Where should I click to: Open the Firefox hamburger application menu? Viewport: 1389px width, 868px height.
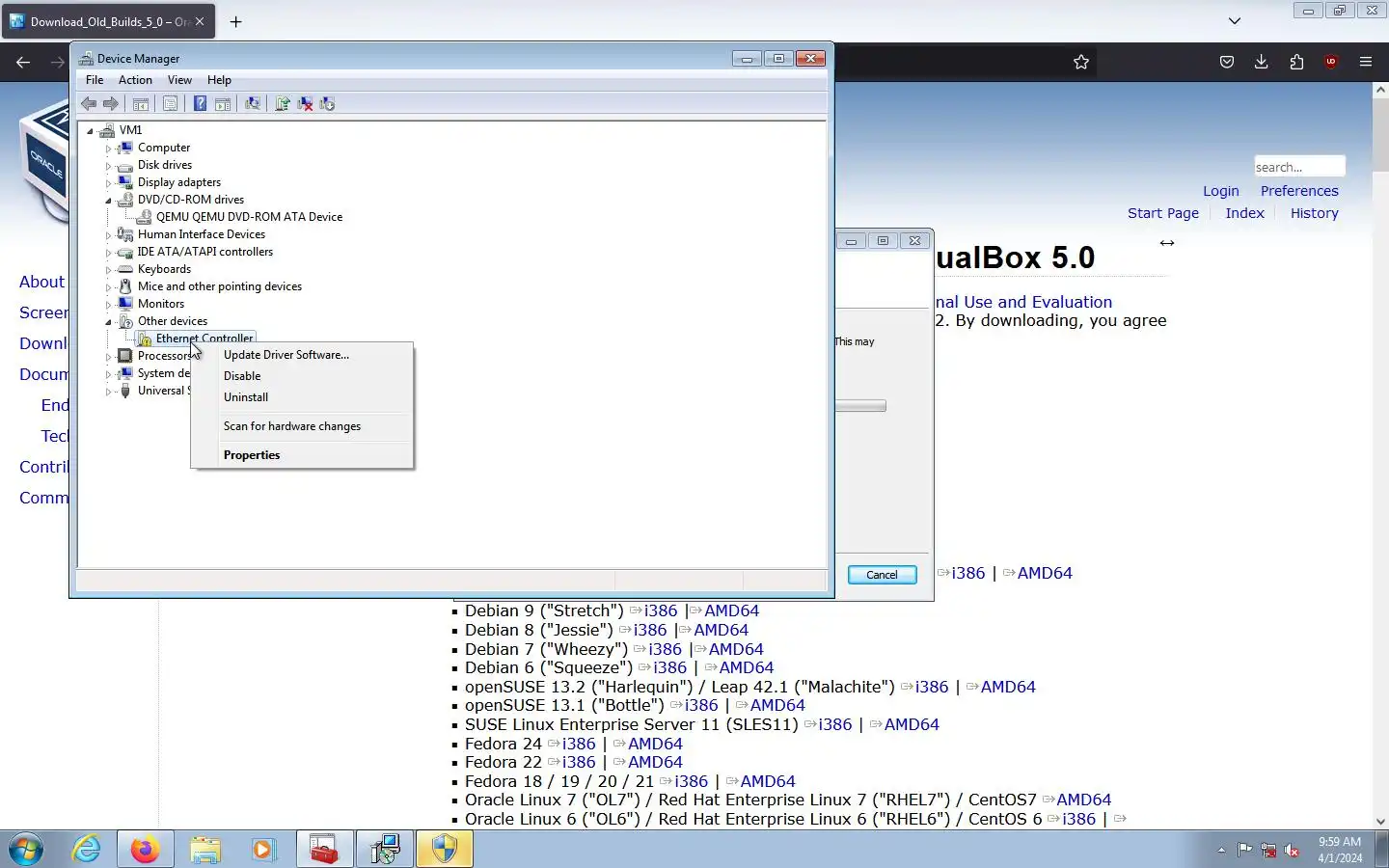pos(1366,62)
